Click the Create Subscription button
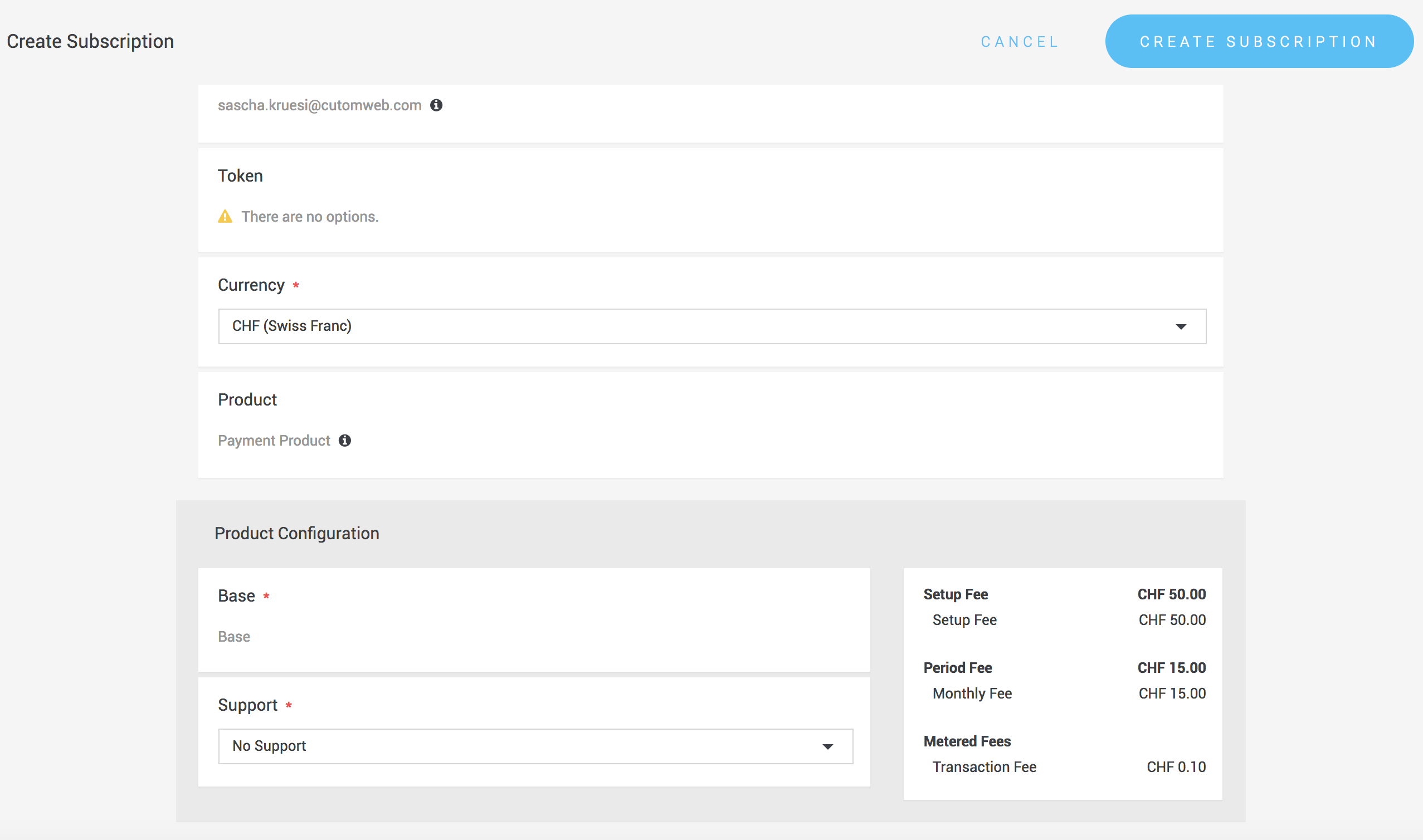The width and height of the screenshot is (1423, 840). (1259, 41)
